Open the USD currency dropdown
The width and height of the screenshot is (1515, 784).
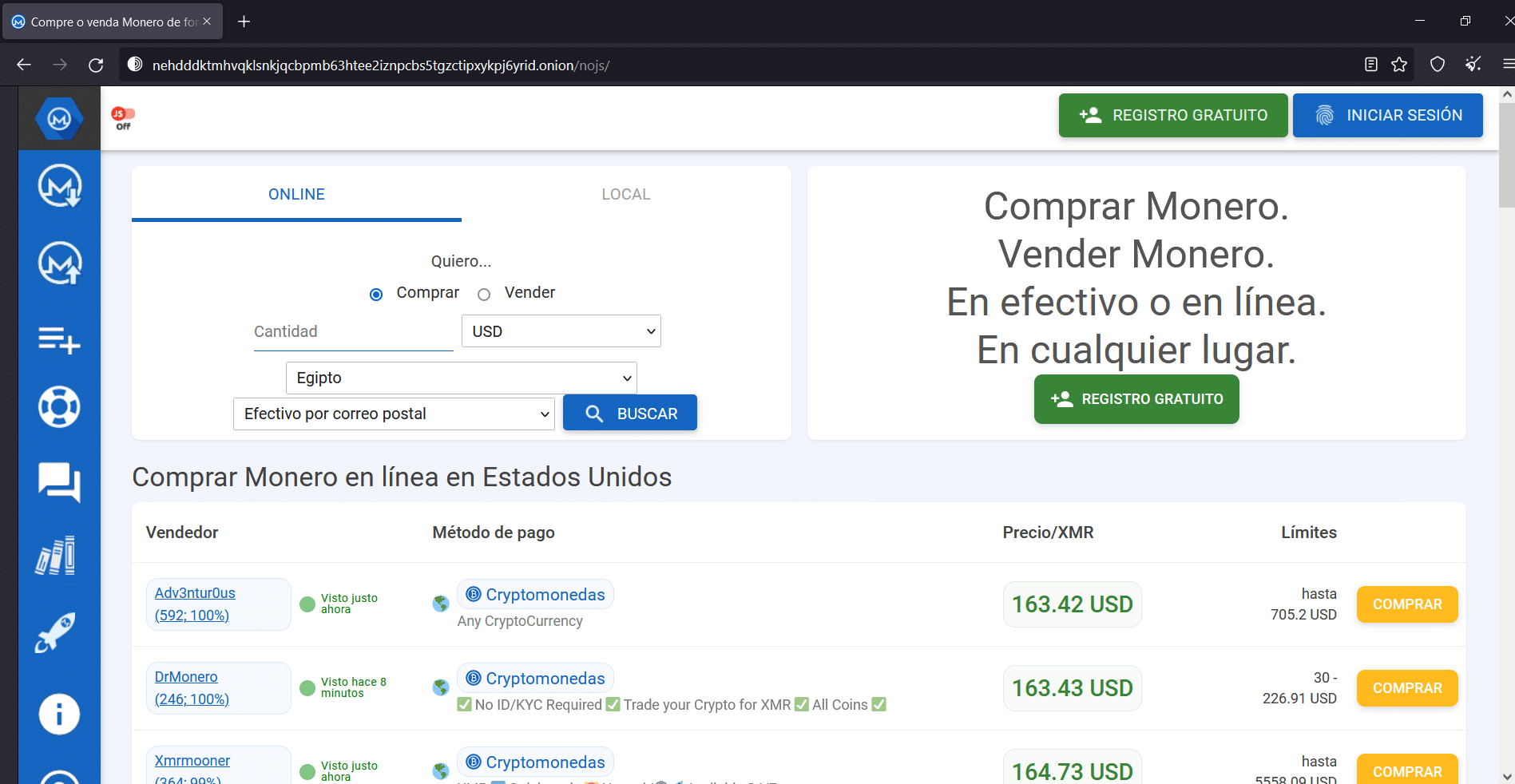(x=561, y=331)
